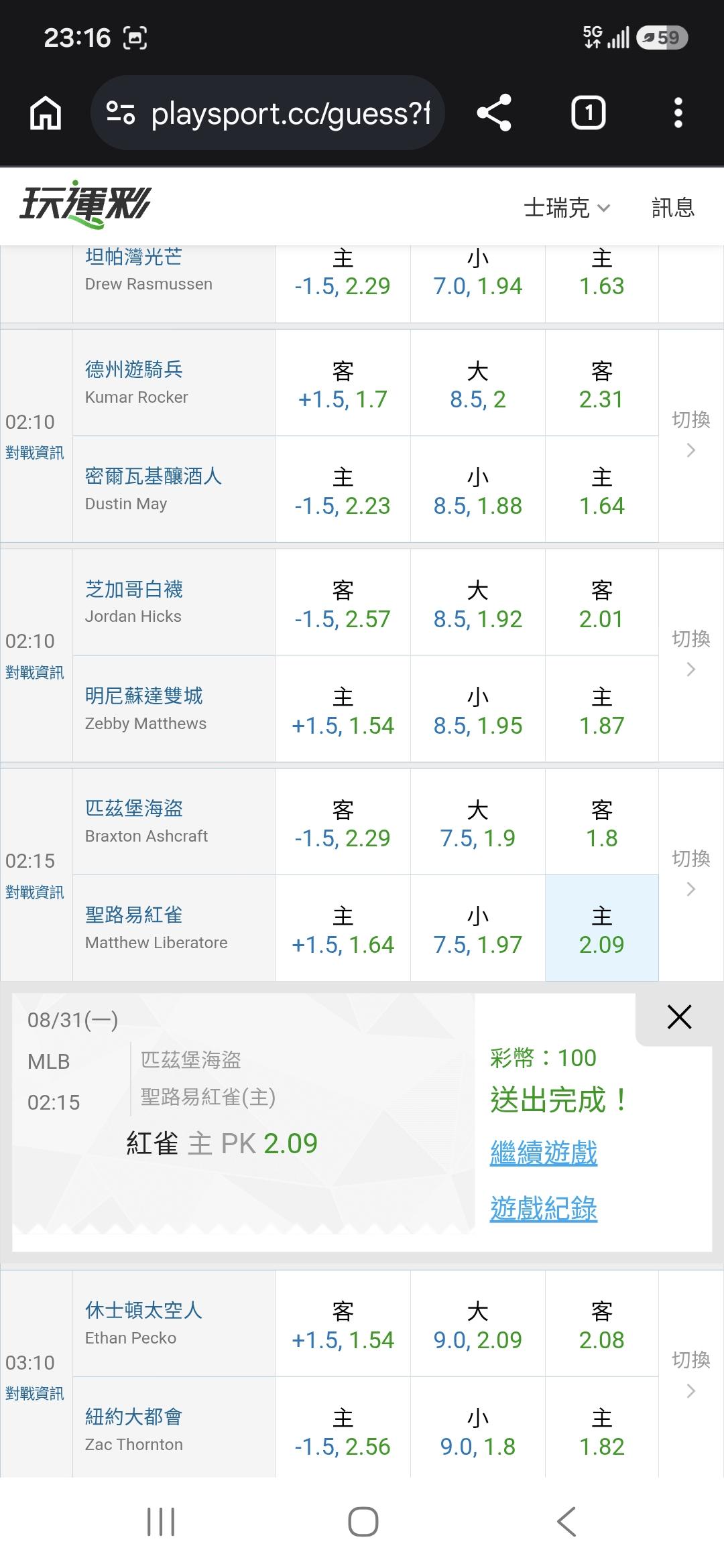Open the browser three-dot menu
Viewport: 724px width, 1568px height.
pyautogui.click(x=678, y=113)
